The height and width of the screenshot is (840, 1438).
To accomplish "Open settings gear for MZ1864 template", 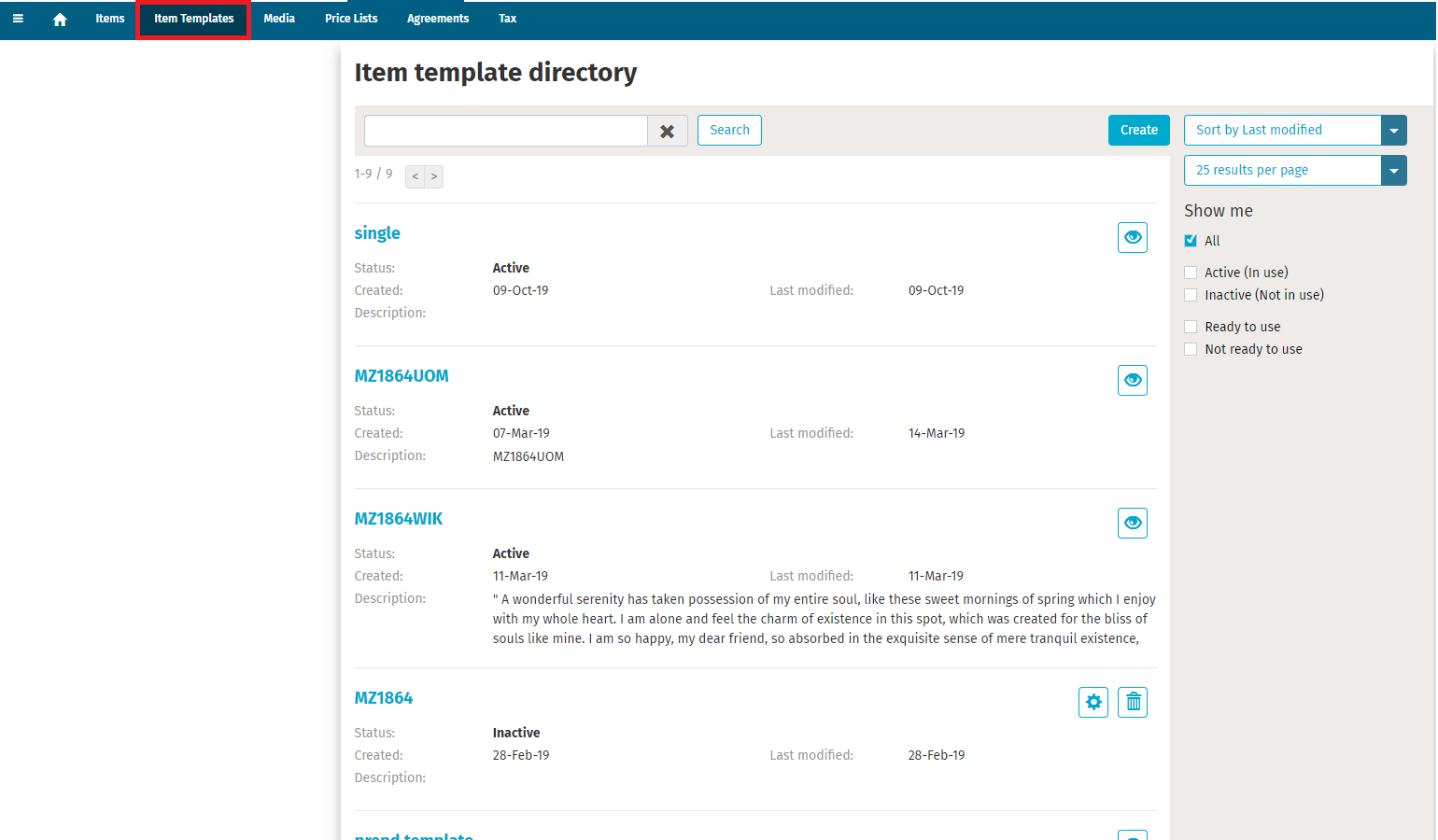I will point(1093,703).
